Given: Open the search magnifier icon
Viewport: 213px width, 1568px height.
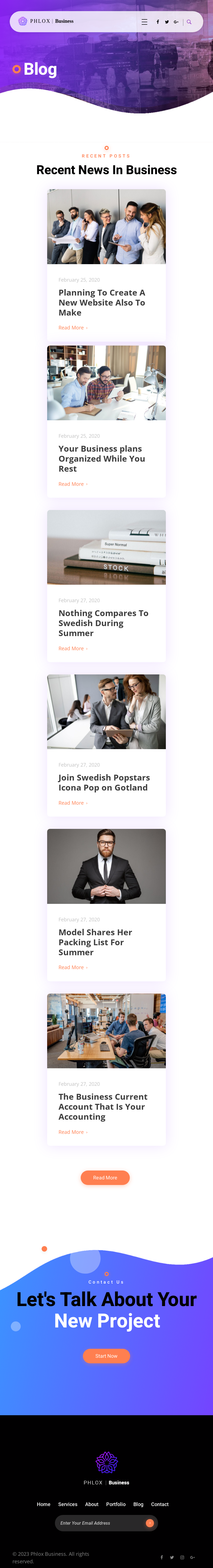Looking at the screenshot, I should point(189,22).
